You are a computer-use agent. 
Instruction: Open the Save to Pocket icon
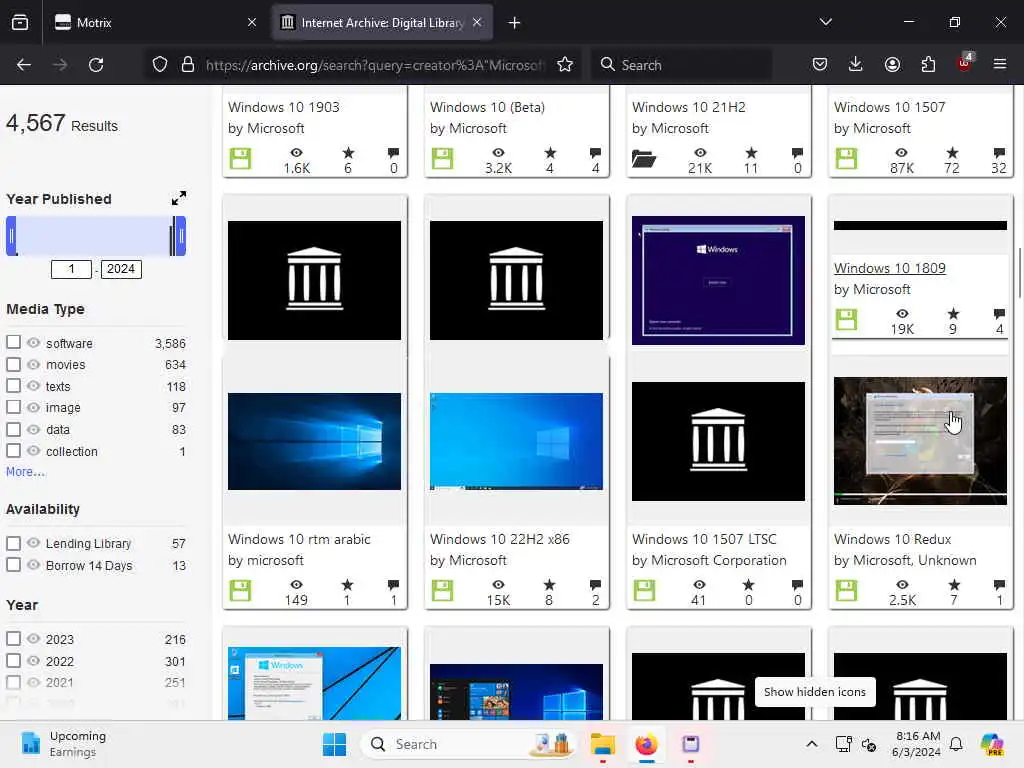point(820,65)
